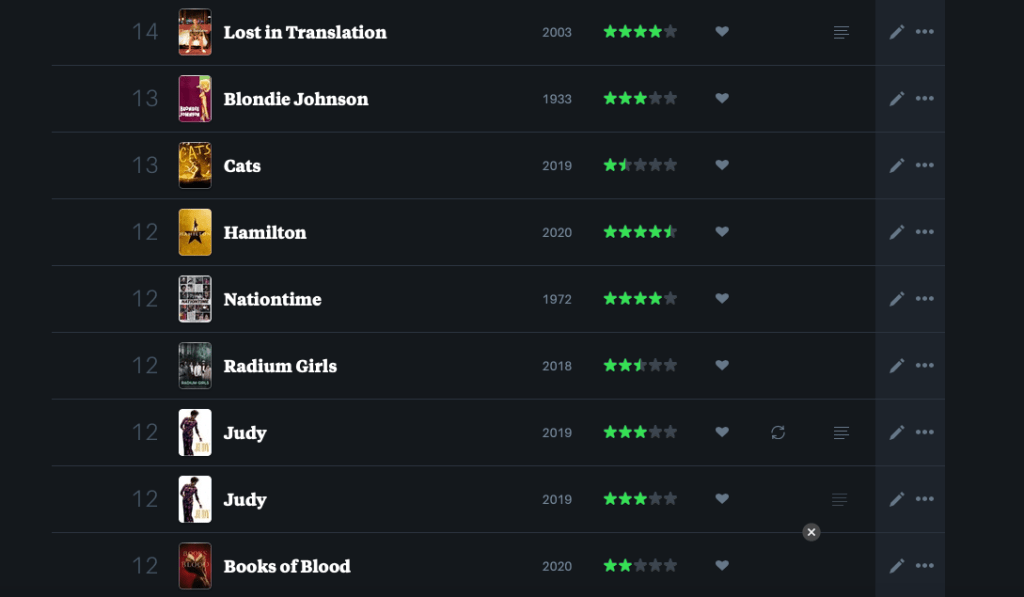Expand more options for Nationtime

pyautogui.click(x=925, y=299)
